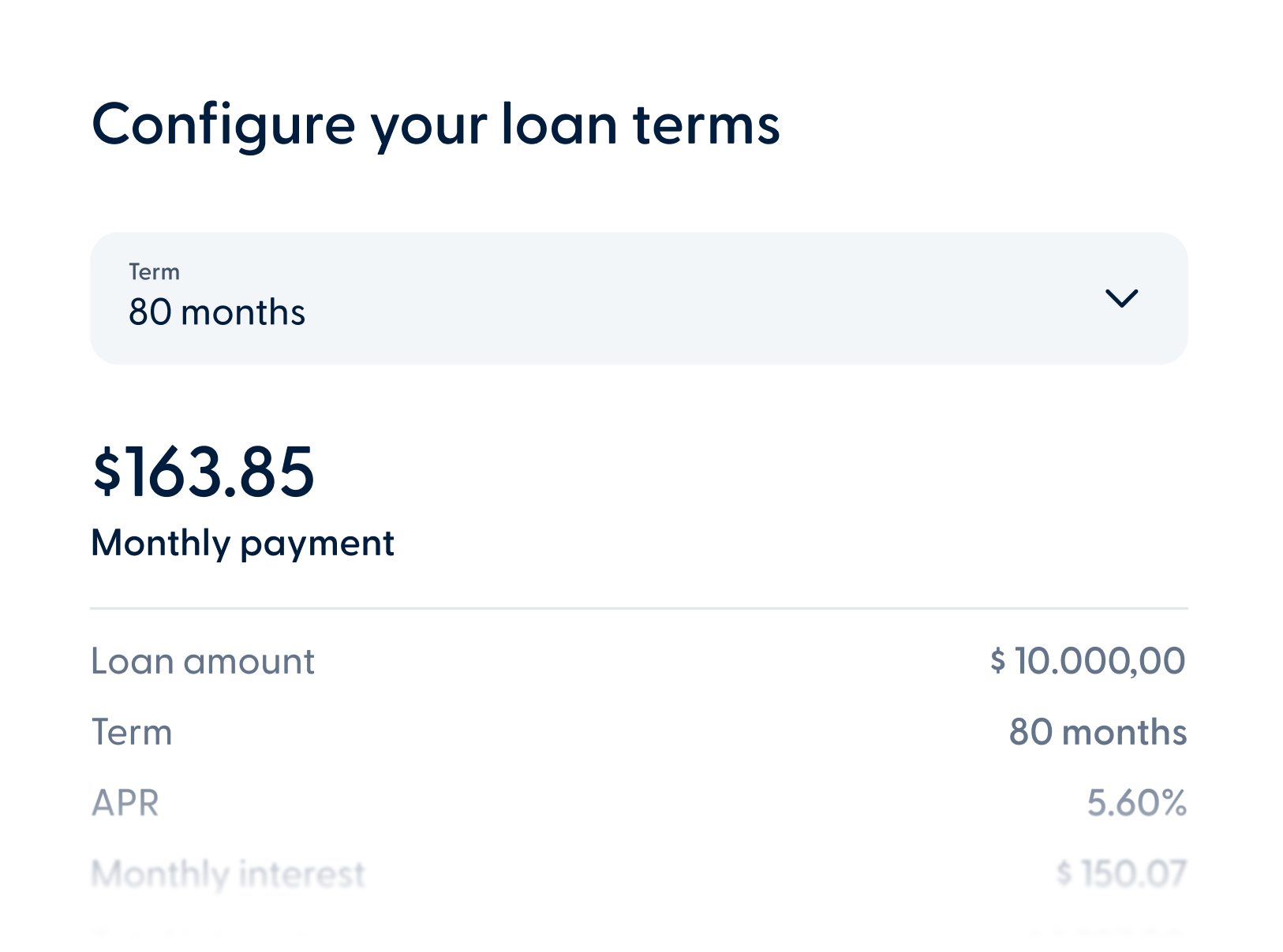1283x952 pixels.
Task: Click the horizontal divider below Monthly payment
Action: [638, 608]
